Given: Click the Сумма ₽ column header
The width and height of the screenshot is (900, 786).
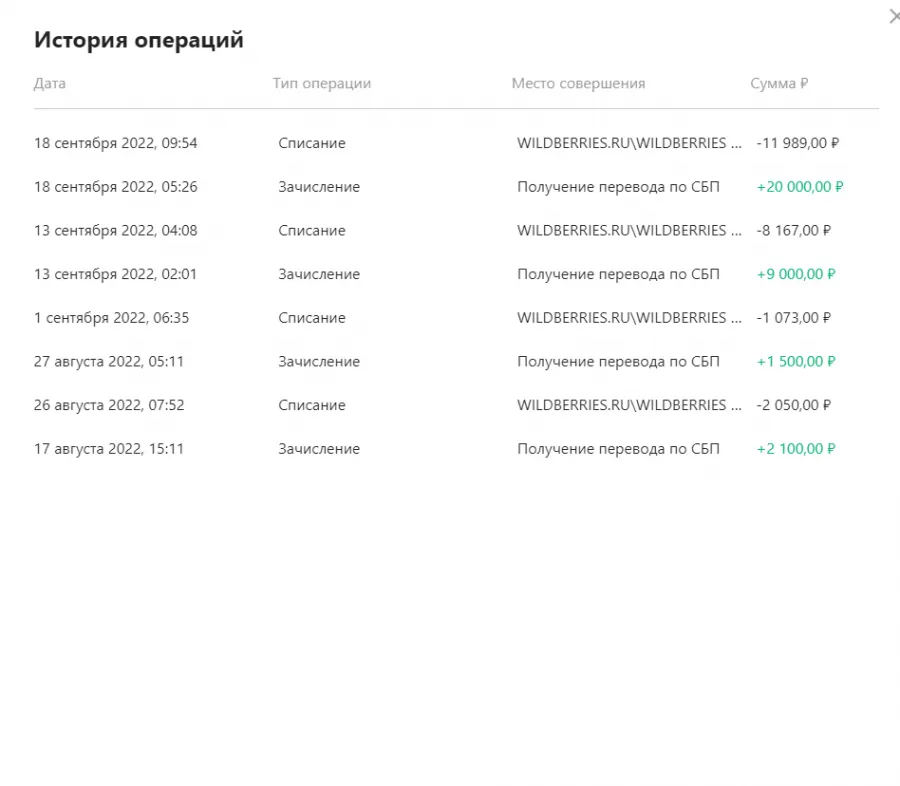Looking at the screenshot, I should tap(779, 83).
